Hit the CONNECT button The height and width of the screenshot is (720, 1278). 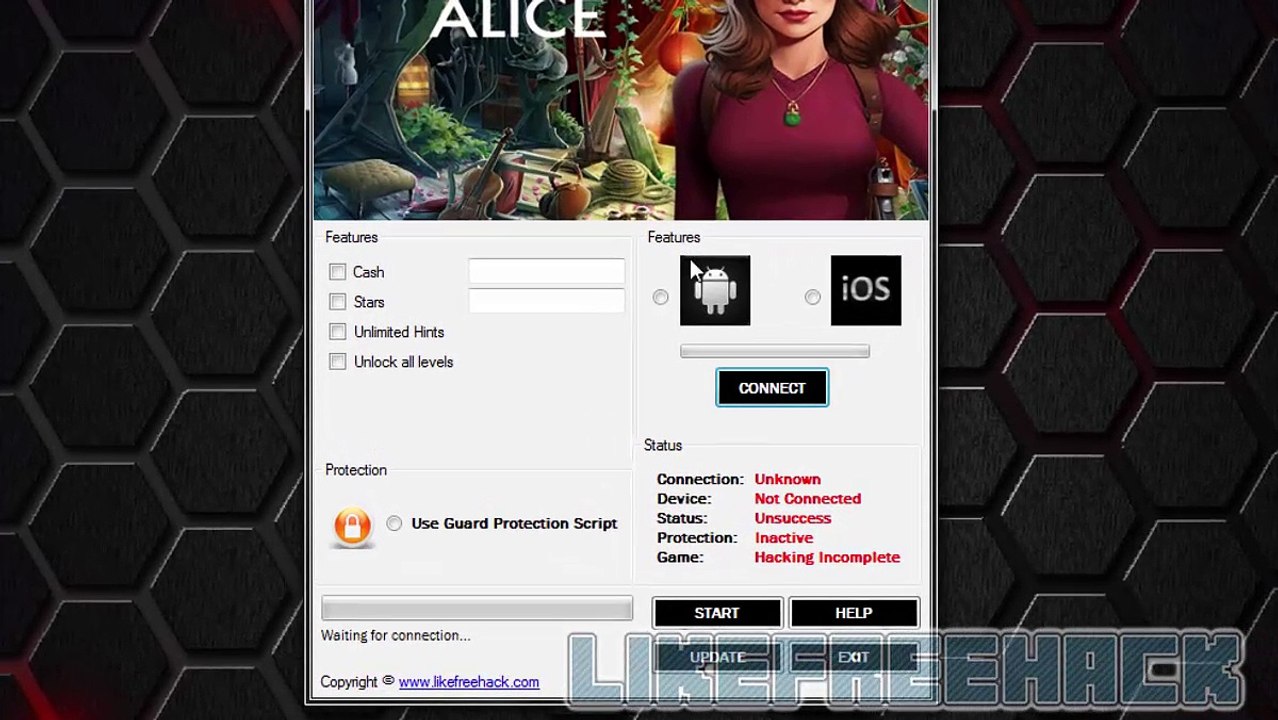point(772,388)
